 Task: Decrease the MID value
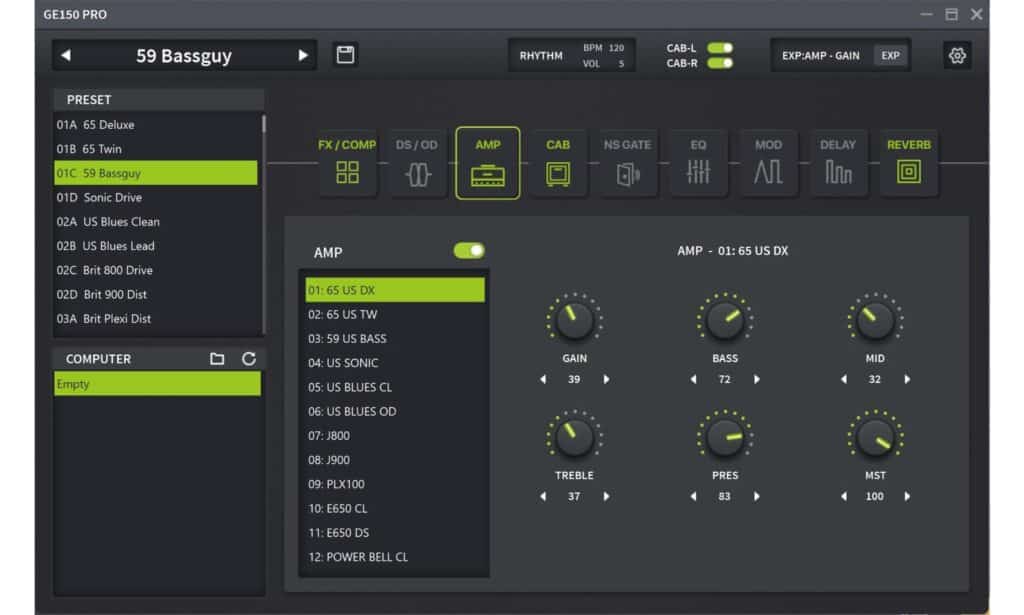coord(843,379)
